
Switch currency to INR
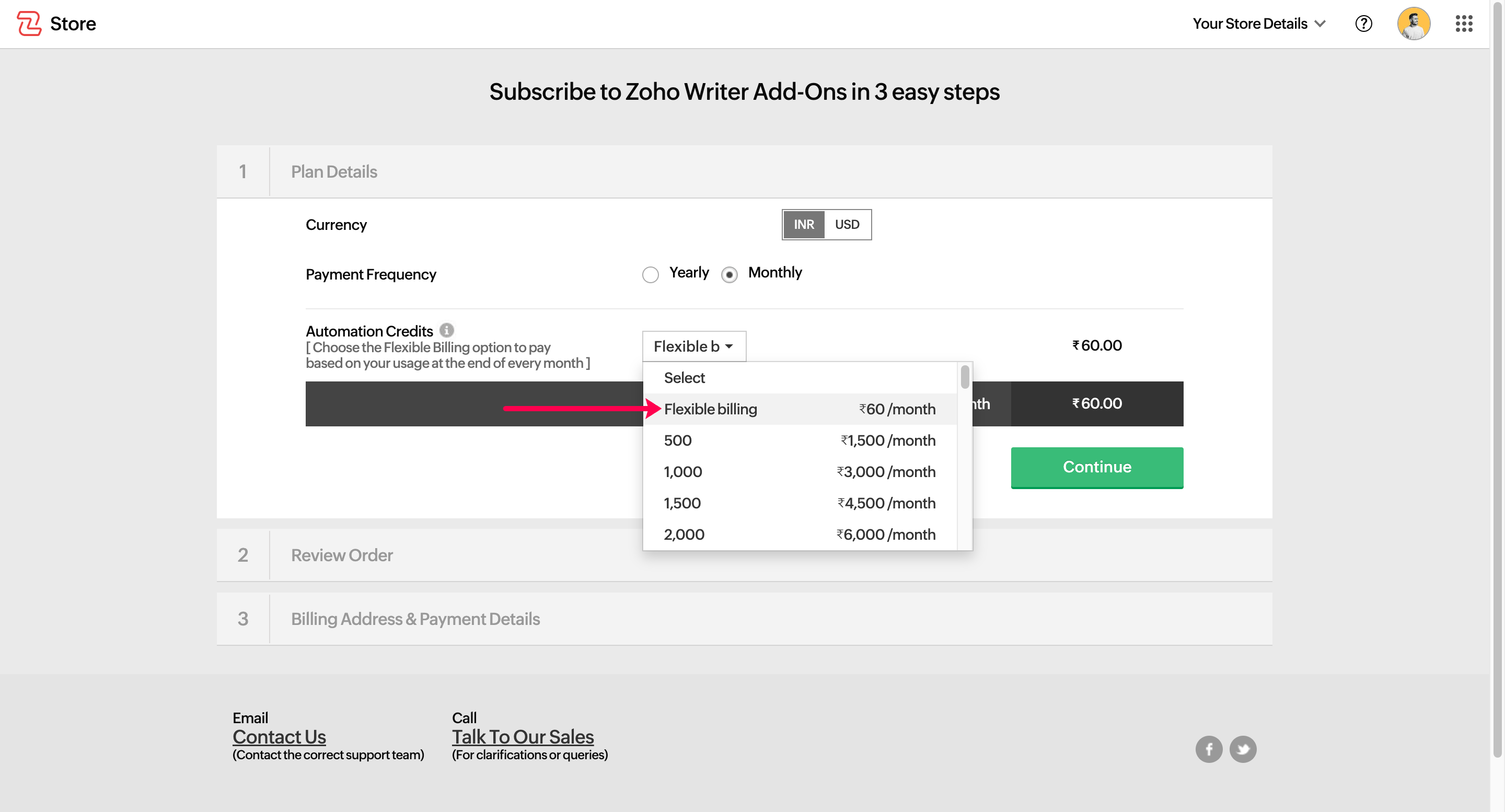(x=803, y=224)
